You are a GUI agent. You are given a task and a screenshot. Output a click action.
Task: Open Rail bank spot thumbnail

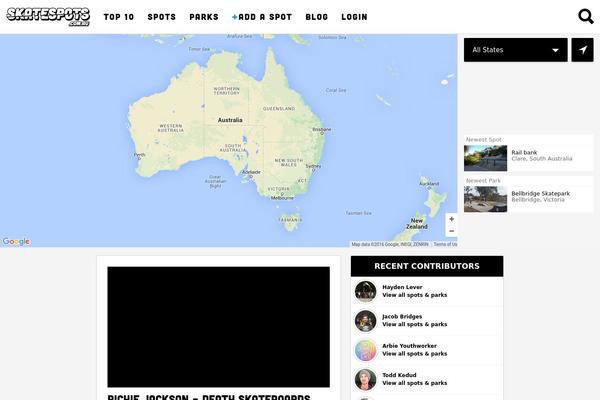click(x=485, y=158)
